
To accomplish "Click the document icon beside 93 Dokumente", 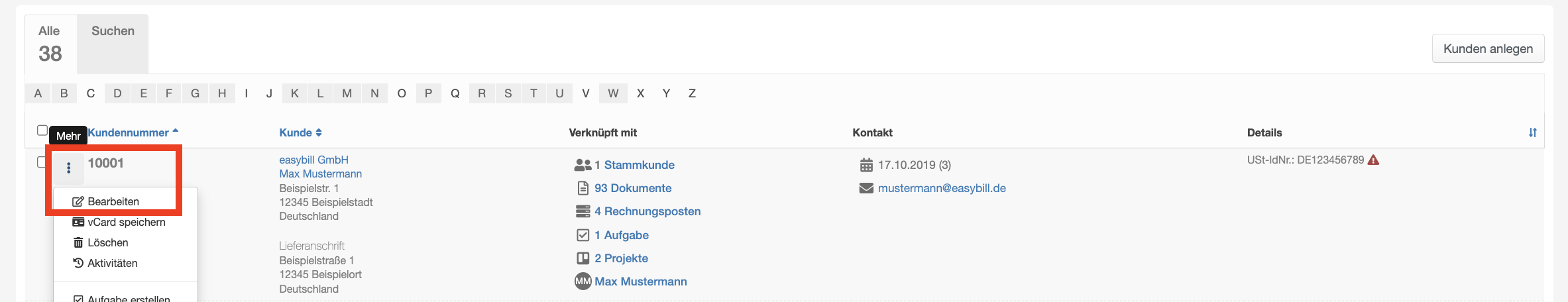I will coord(583,188).
